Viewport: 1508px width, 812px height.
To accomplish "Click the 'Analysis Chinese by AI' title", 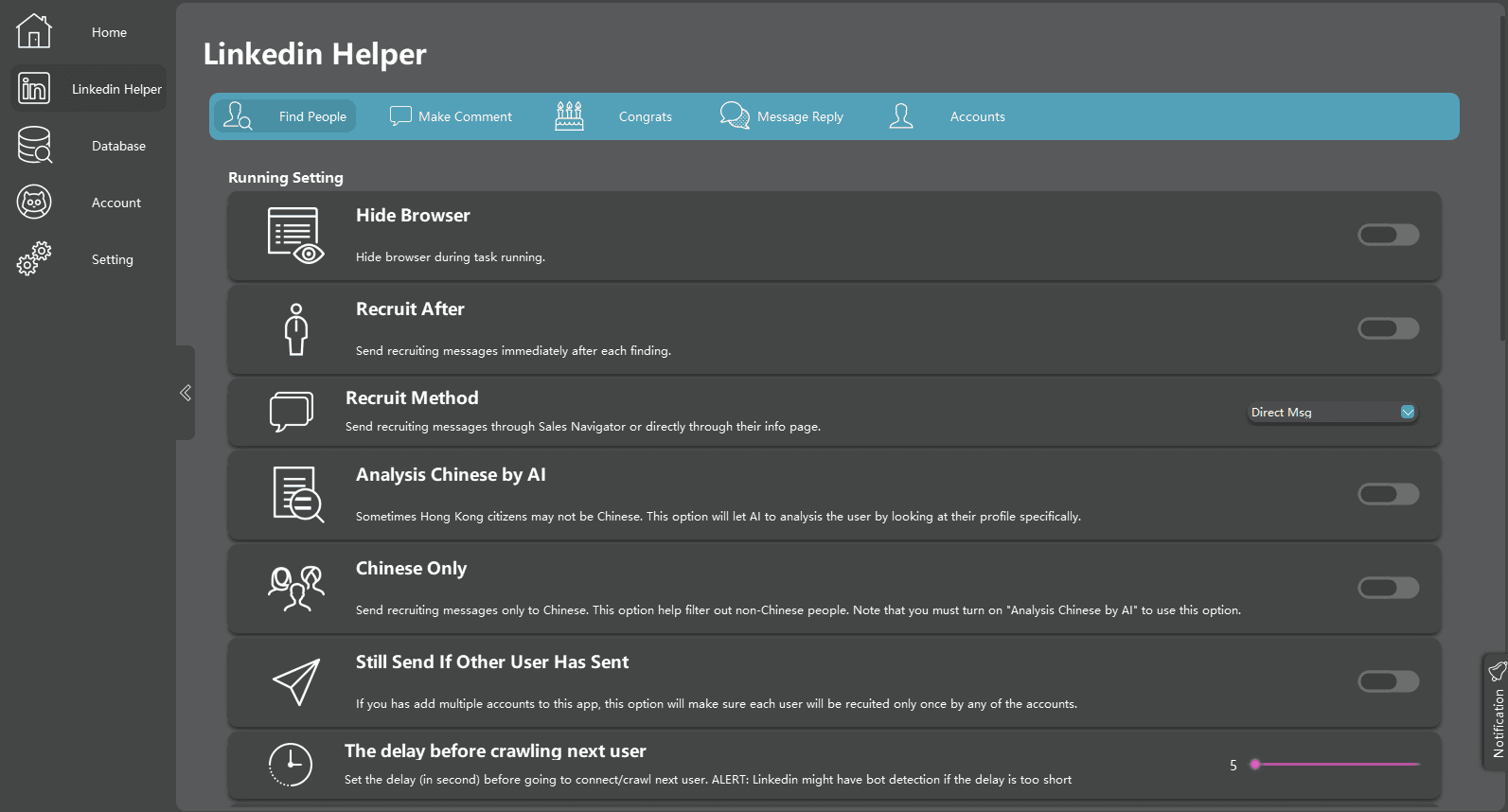I will pyautogui.click(x=451, y=474).
